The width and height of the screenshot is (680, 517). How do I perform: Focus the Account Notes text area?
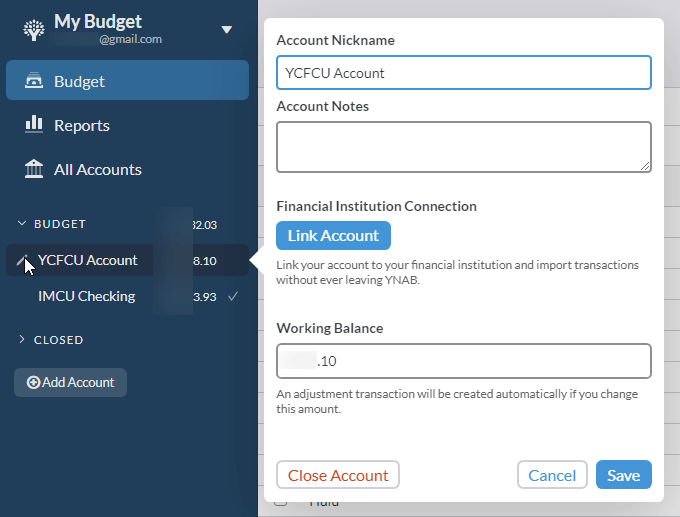pos(463,147)
